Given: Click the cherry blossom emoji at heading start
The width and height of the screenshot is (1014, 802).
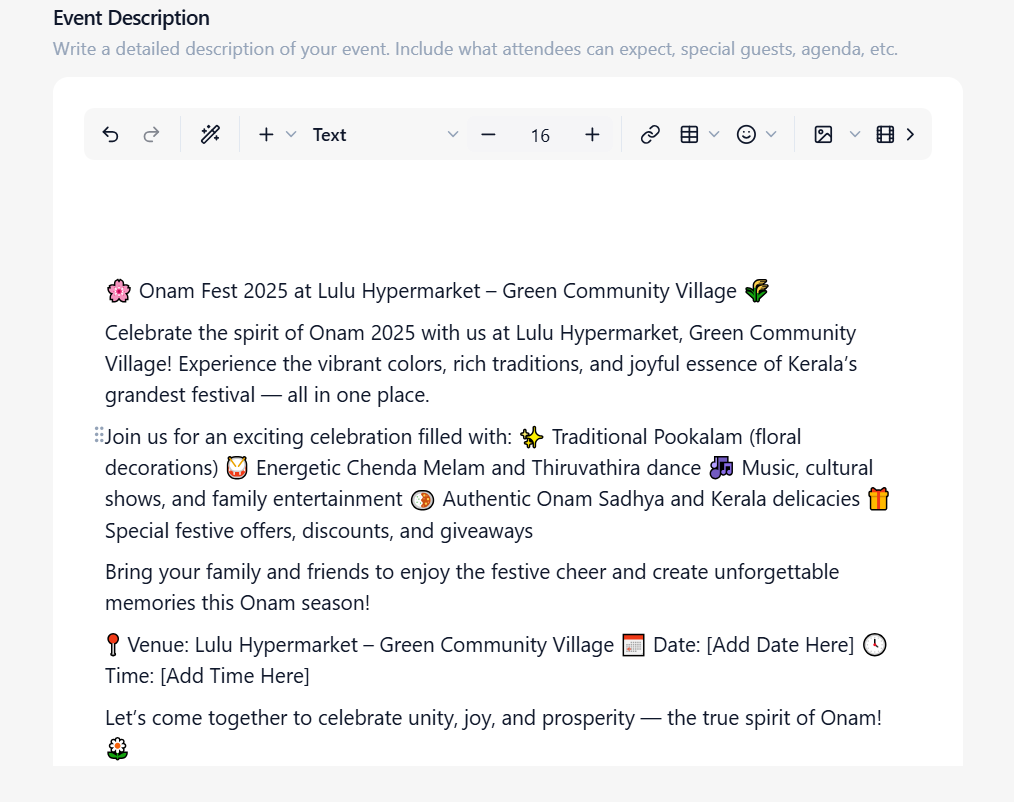Looking at the screenshot, I should (x=118, y=291).
